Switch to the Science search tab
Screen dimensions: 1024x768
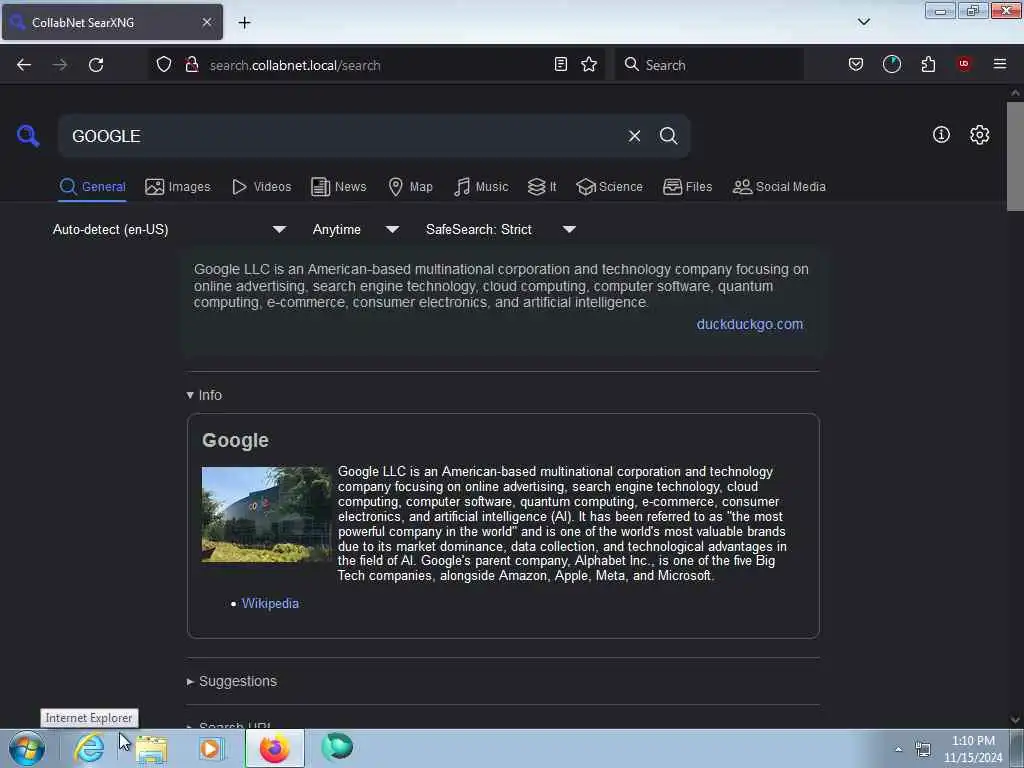click(609, 187)
